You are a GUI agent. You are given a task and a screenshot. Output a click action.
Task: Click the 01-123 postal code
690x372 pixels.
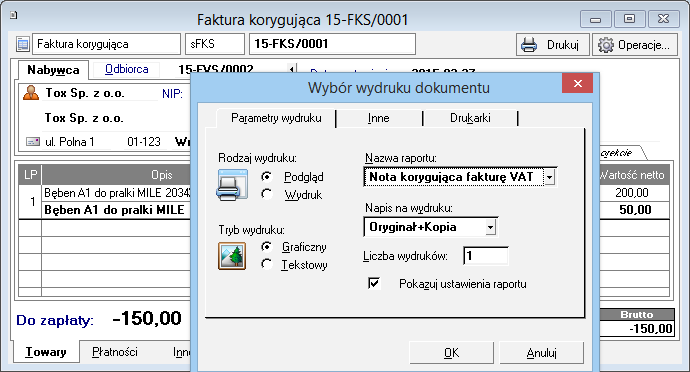click(144, 142)
